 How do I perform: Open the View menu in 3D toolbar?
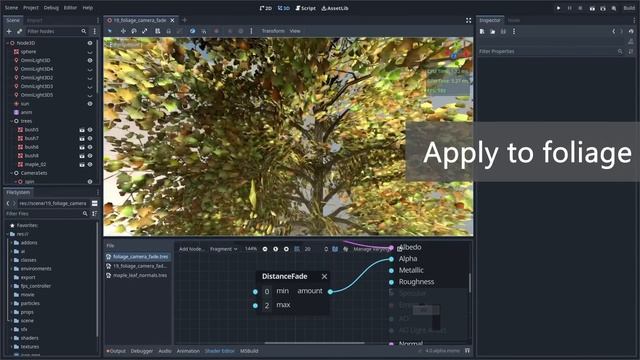point(295,31)
